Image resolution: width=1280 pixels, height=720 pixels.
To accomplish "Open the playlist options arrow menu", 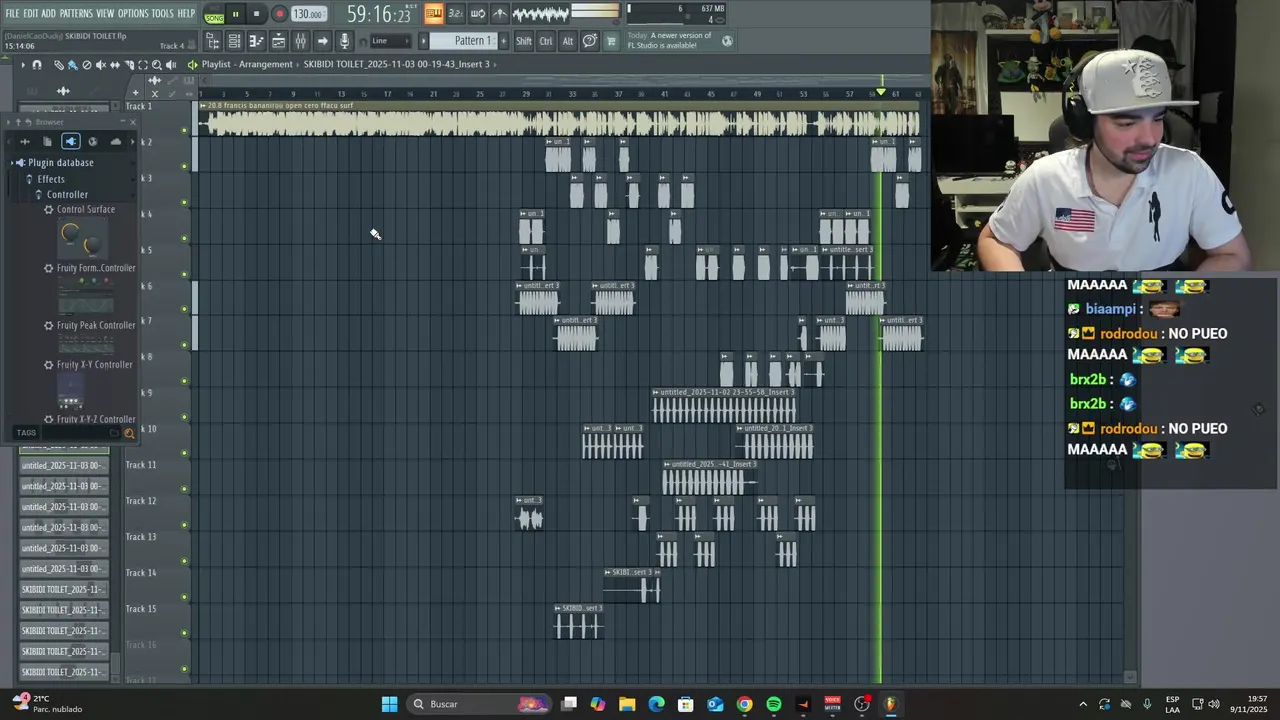I will (22, 65).
